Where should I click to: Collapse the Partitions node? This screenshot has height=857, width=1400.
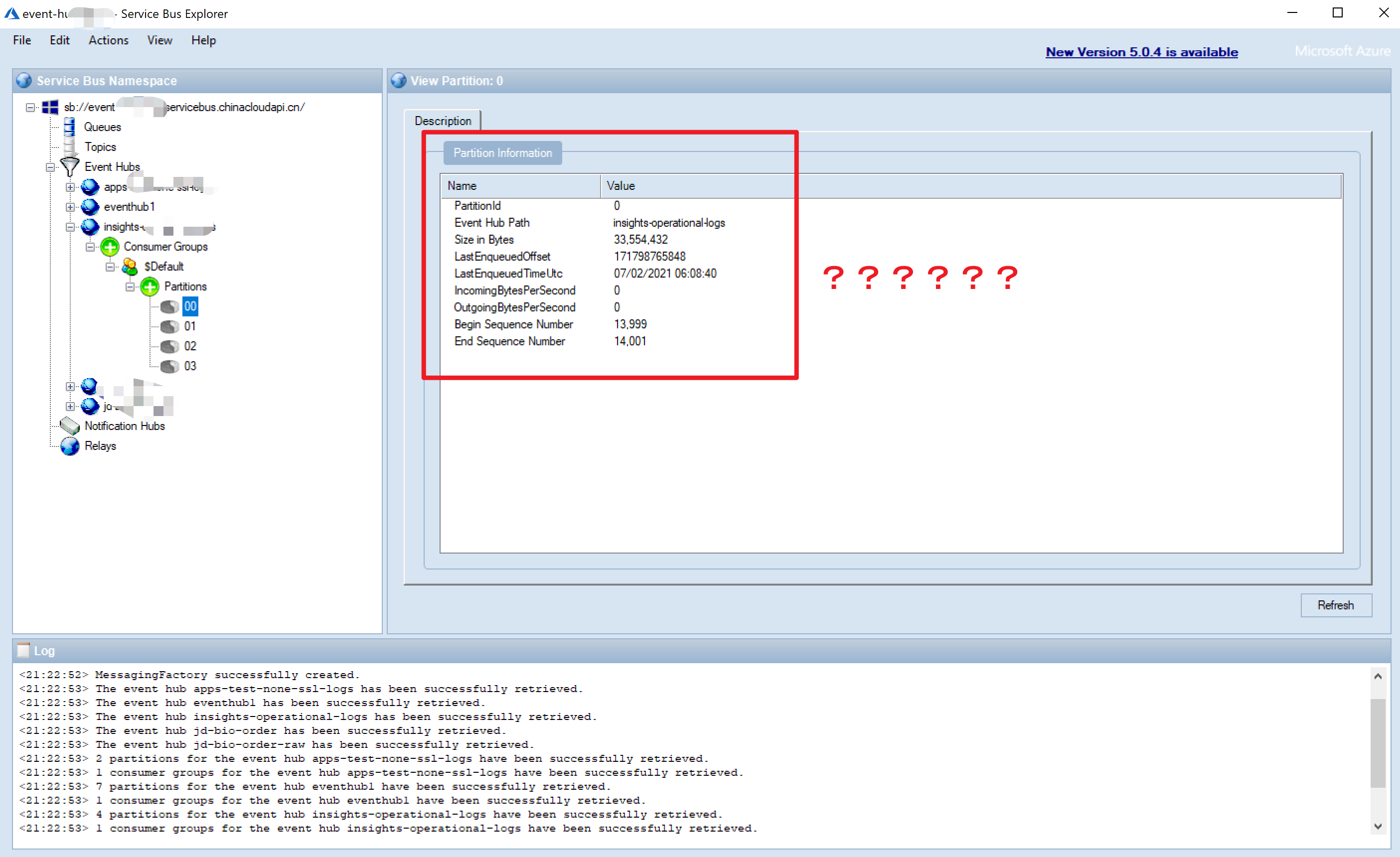point(130,287)
